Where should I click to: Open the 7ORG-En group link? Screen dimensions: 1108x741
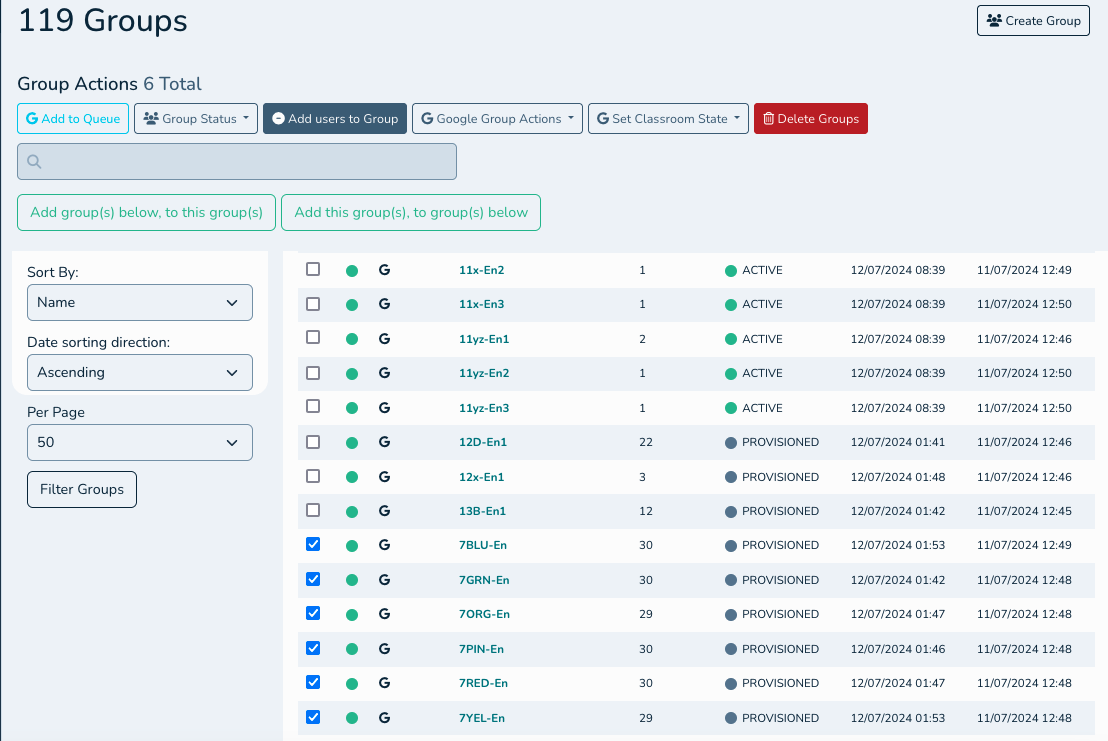click(x=484, y=614)
